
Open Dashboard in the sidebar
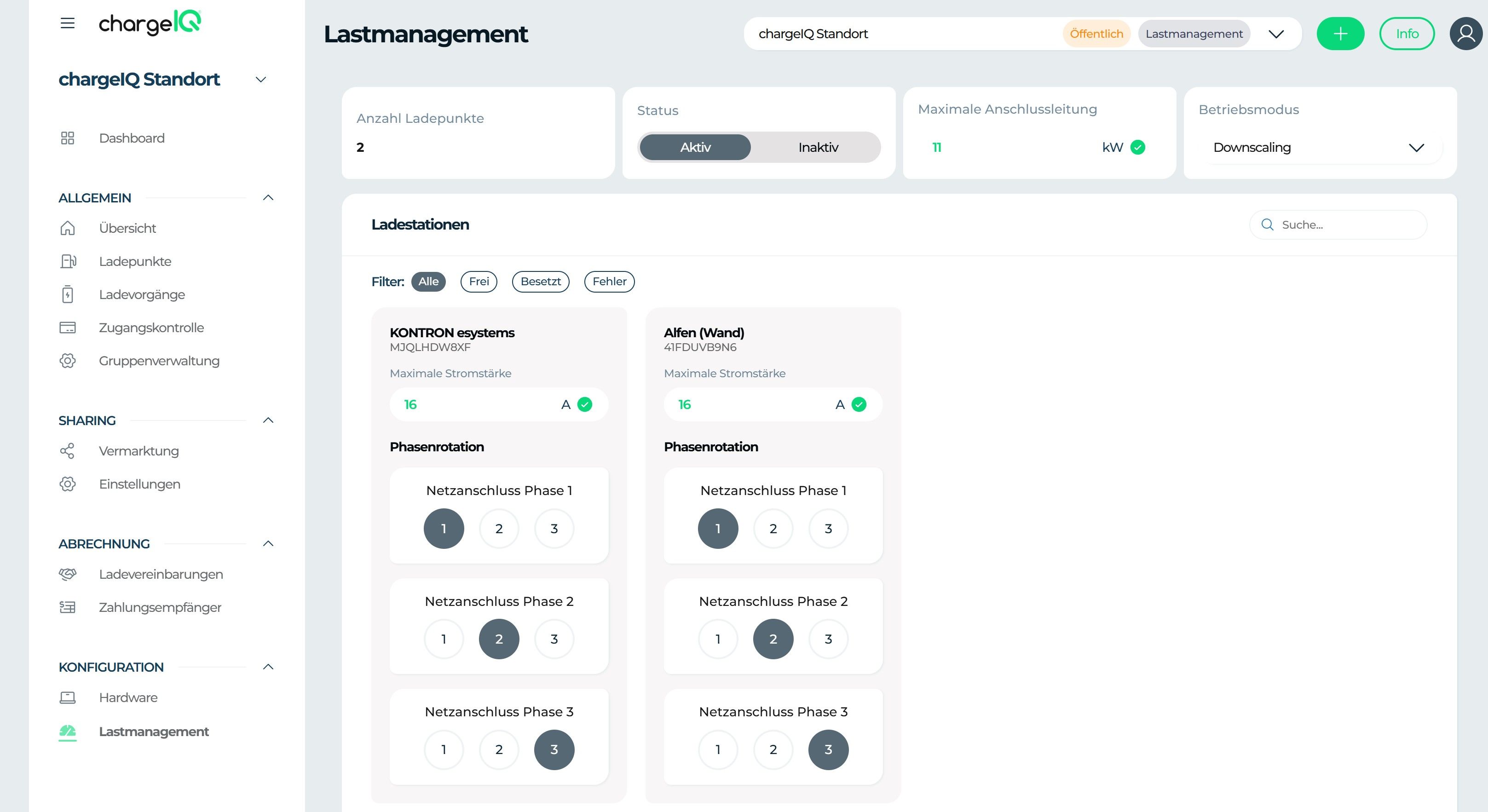pyautogui.click(x=132, y=138)
